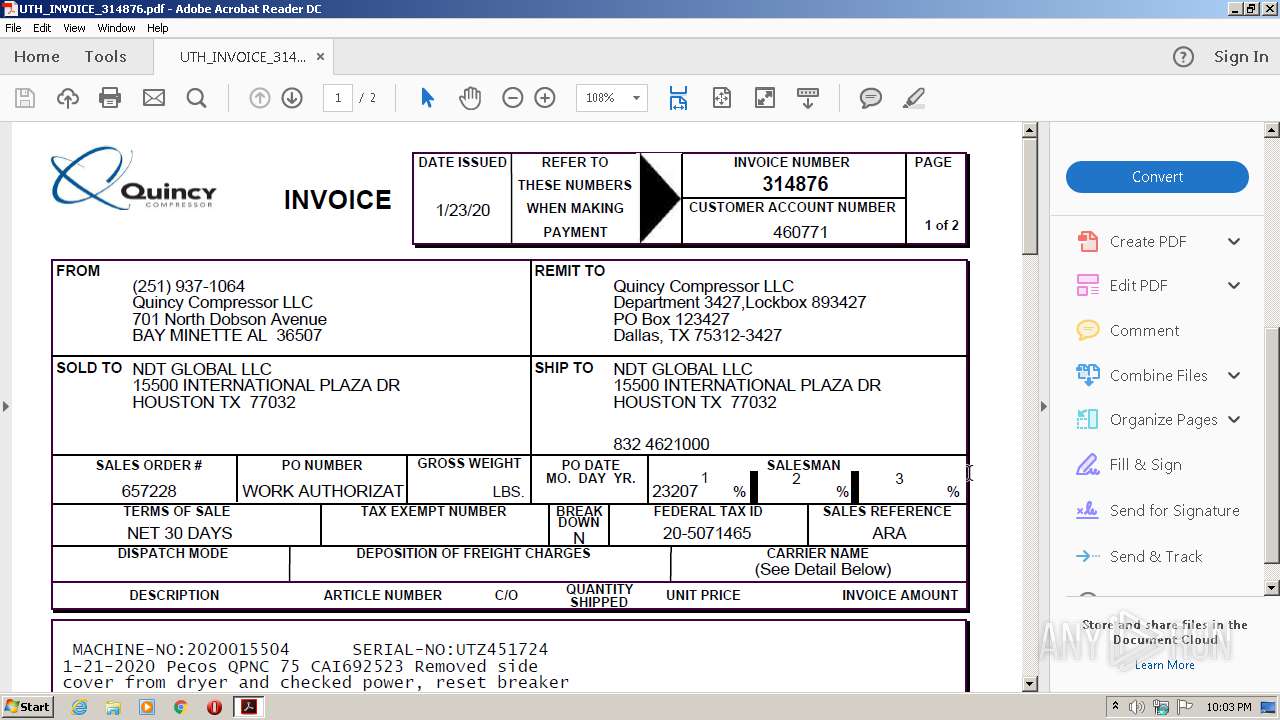This screenshot has width=1280, height=720.
Task: Open the View menu
Action: (75, 28)
